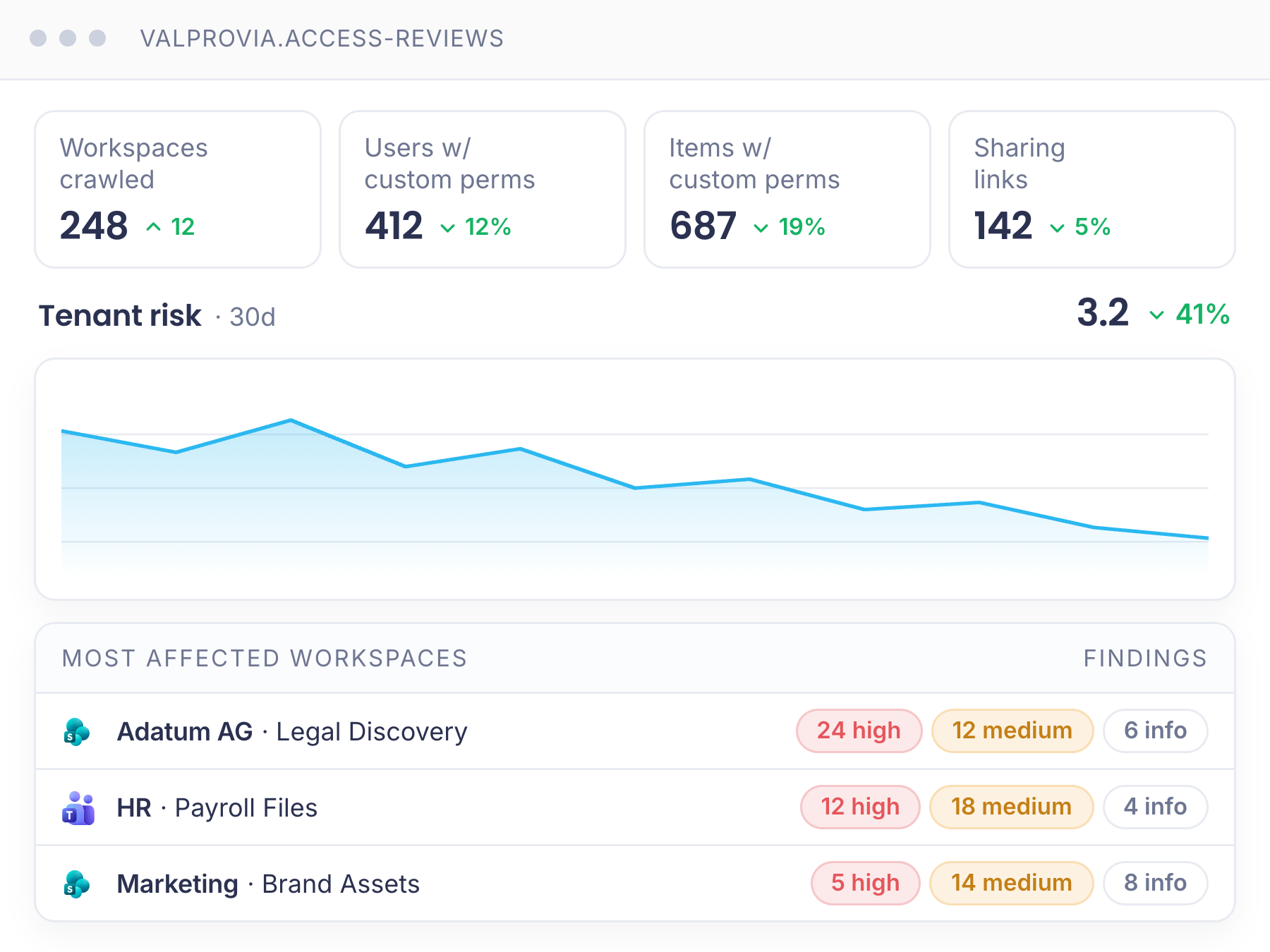Select the 18 medium findings badge
The image size is (1270, 952).
pyautogui.click(x=1011, y=807)
